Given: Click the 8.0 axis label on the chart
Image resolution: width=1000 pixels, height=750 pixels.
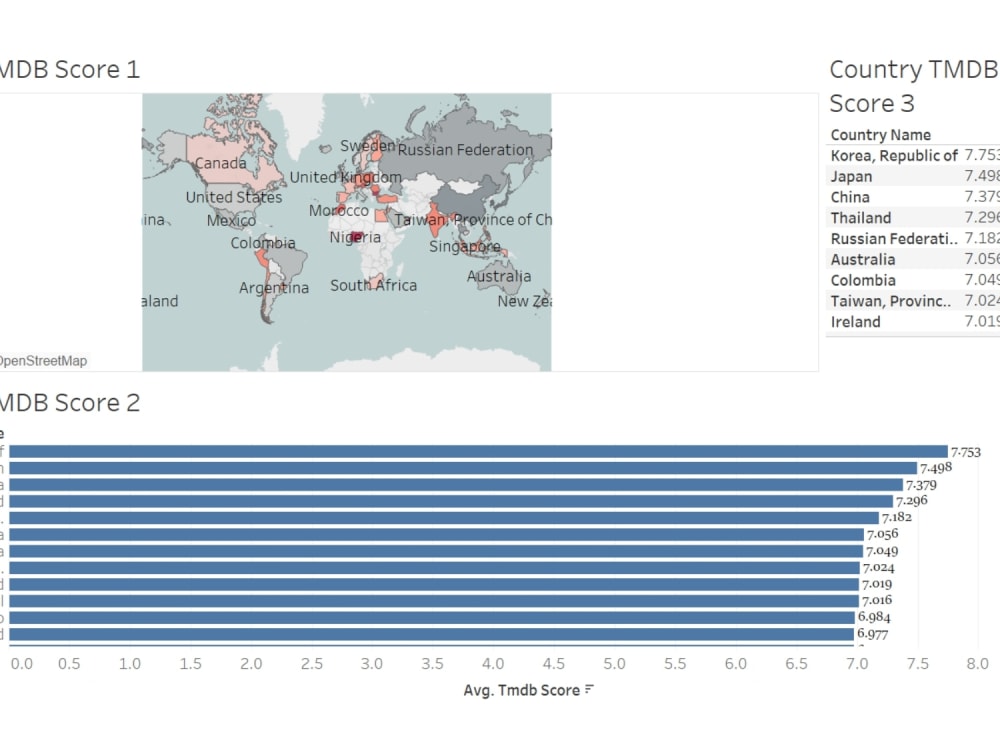Looking at the screenshot, I should coord(976,663).
